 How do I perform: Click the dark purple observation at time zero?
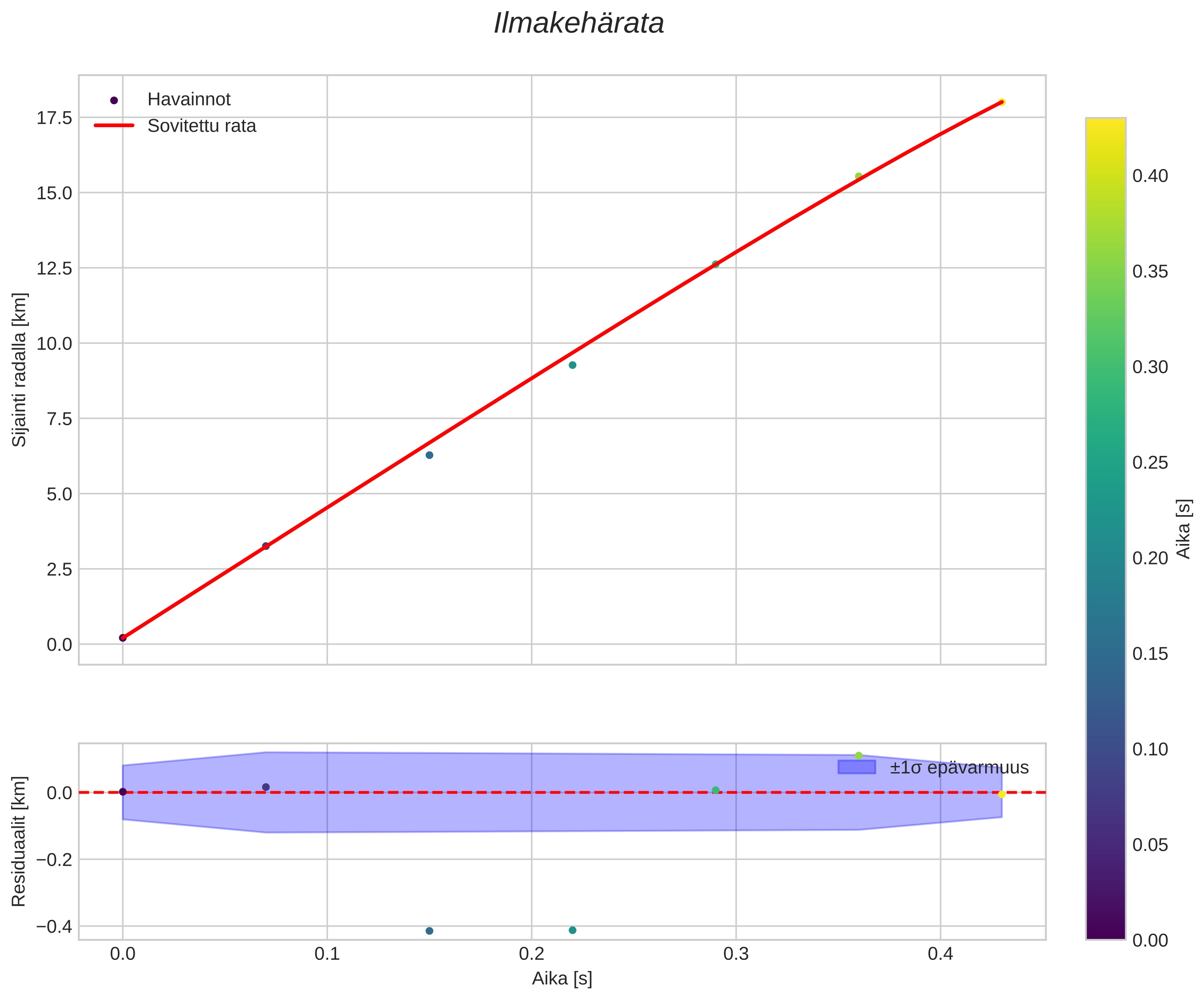tap(123, 638)
